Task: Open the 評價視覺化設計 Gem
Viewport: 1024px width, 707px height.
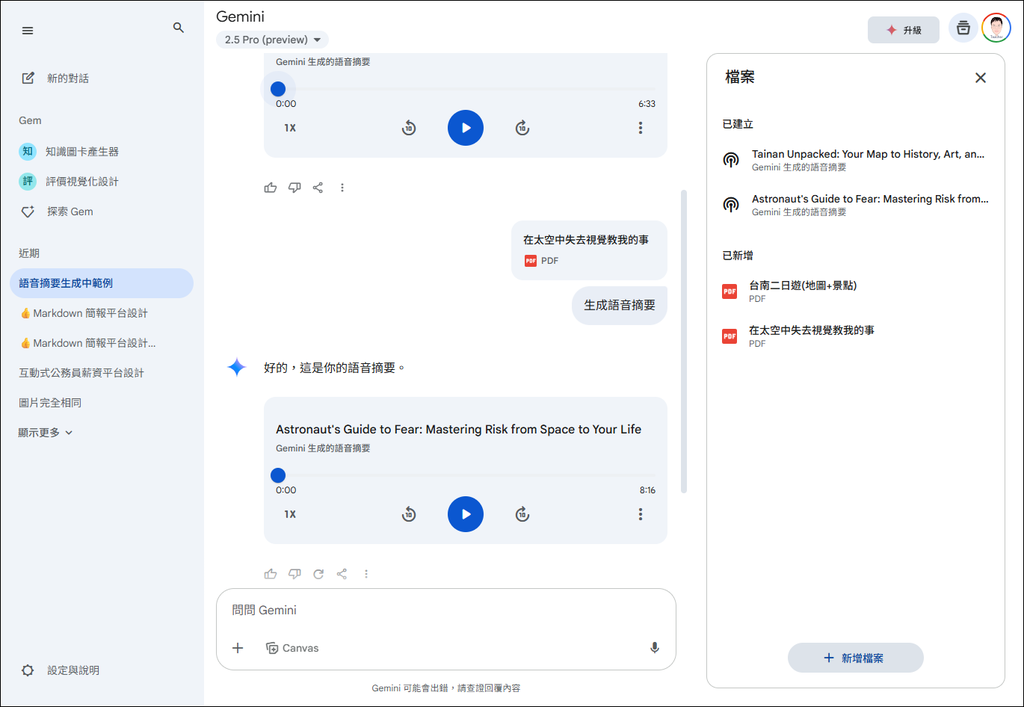Action: pyautogui.click(x=82, y=181)
